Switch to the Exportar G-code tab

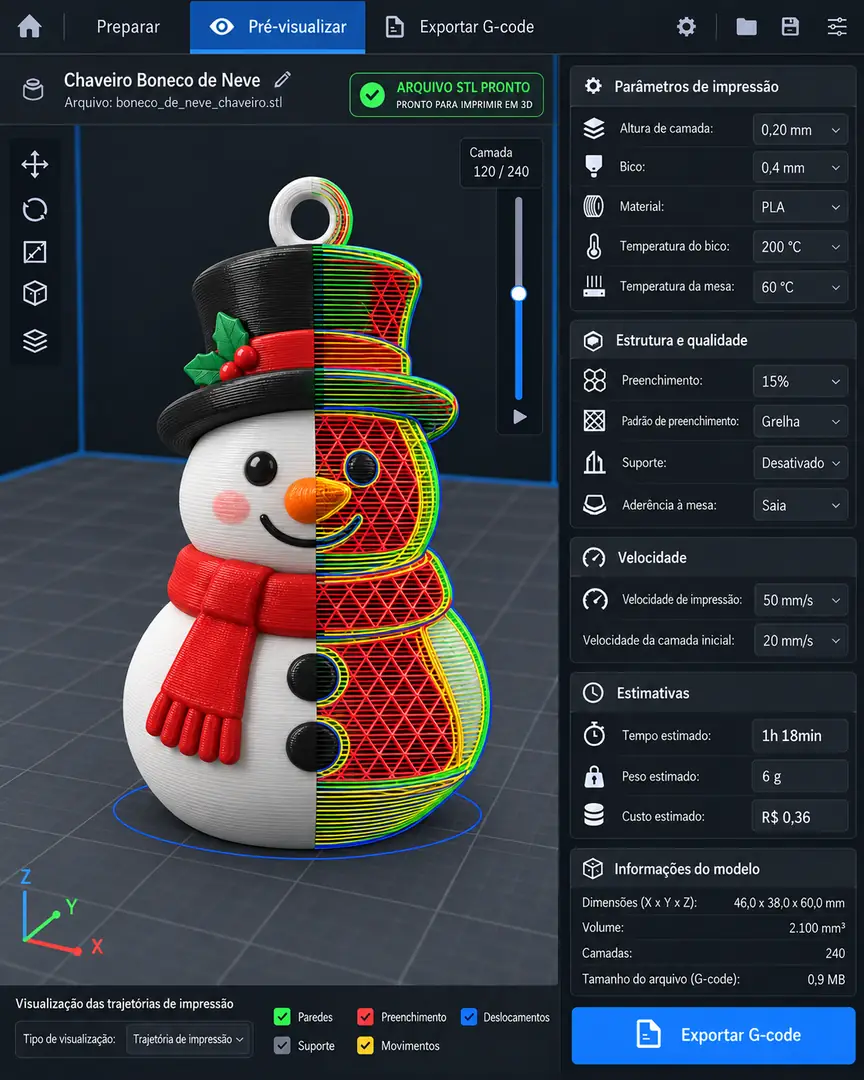pos(460,27)
